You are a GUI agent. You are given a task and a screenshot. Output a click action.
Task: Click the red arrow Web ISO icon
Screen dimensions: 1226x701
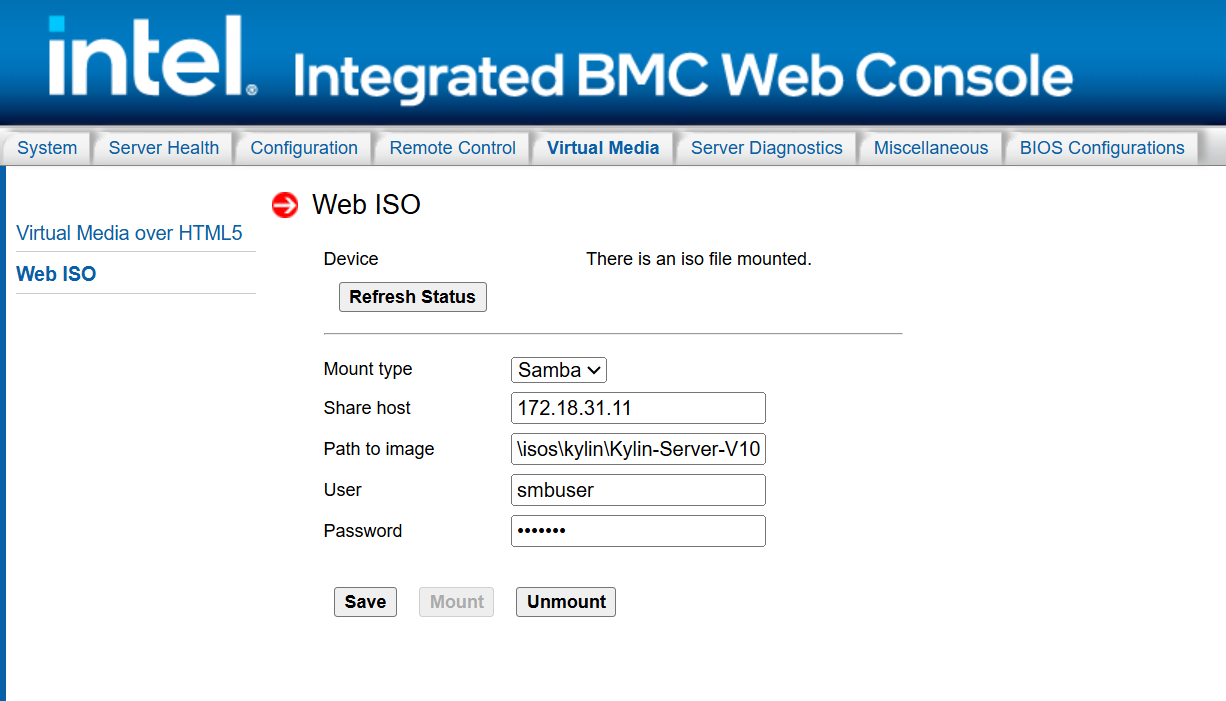[285, 205]
